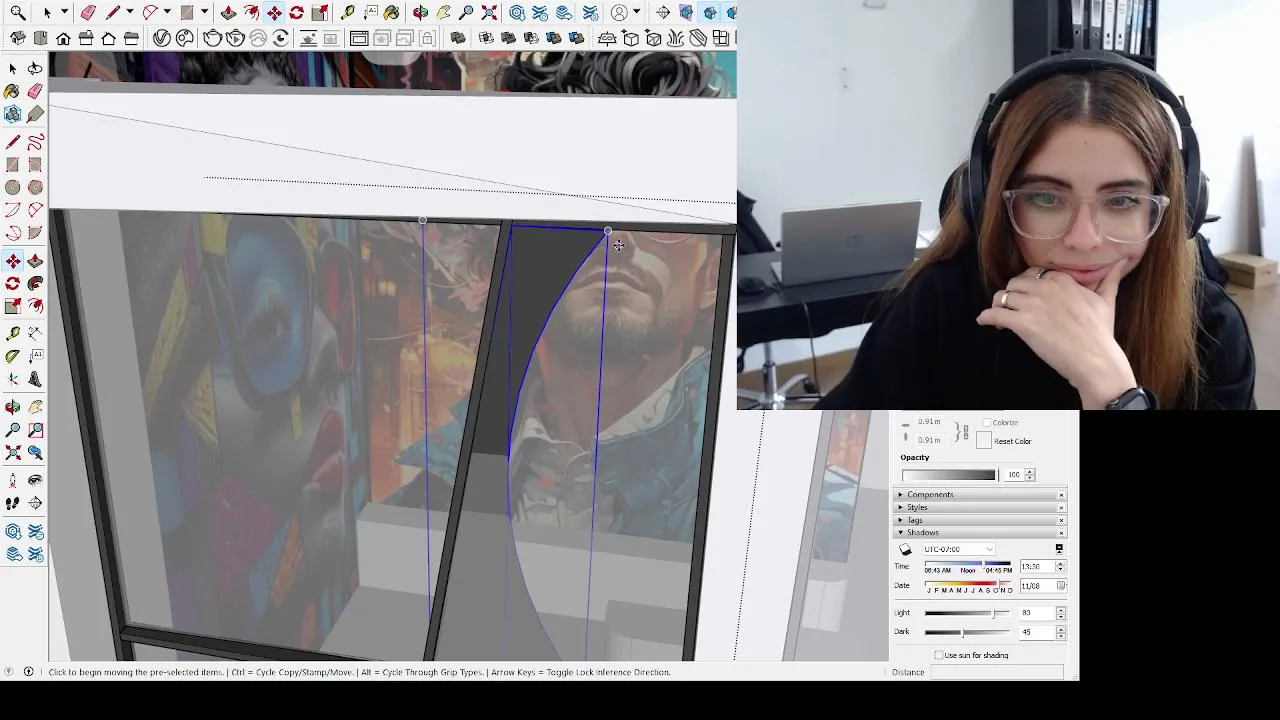
Task: Select the Offset tool in left toolbar
Action: point(35,304)
